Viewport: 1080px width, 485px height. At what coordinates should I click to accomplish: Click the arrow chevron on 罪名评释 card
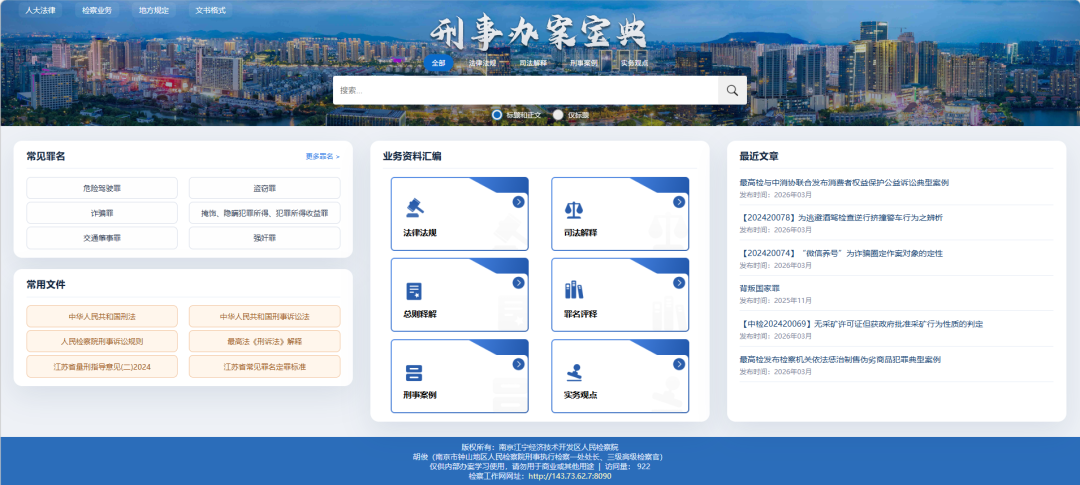(679, 284)
